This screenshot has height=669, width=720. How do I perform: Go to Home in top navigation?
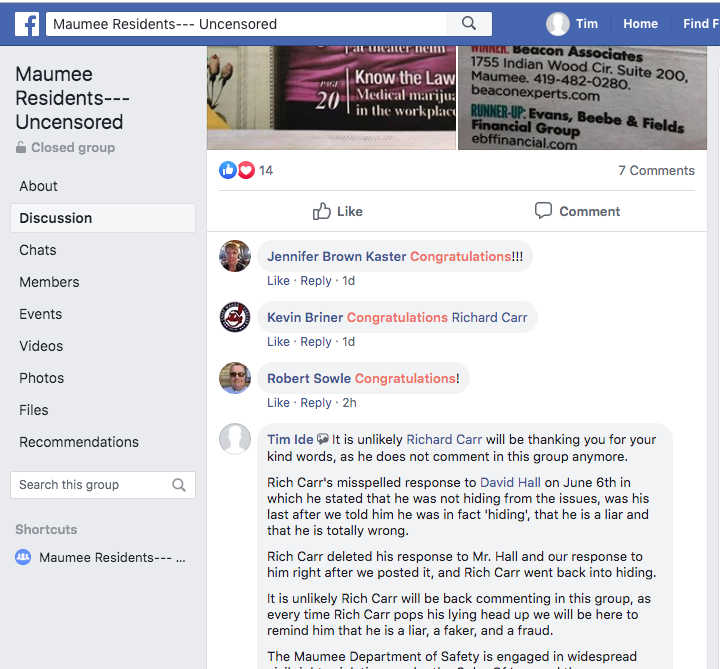coord(640,24)
